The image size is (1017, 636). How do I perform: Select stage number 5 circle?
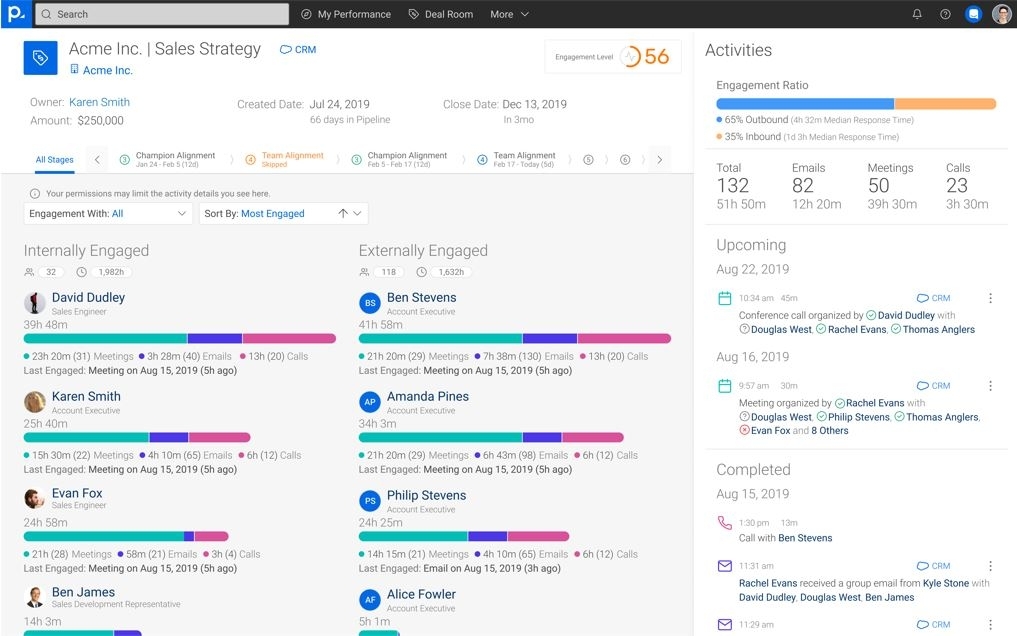588,159
